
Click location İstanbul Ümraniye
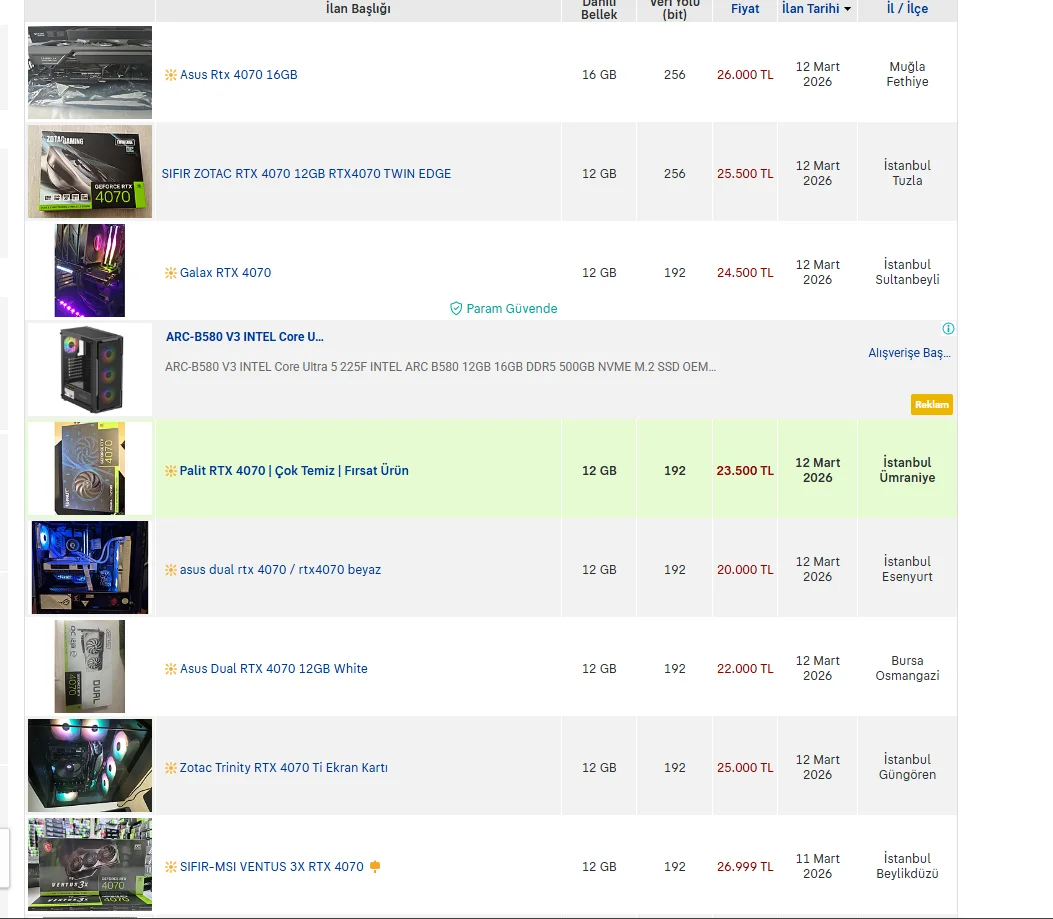coord(907,470)
